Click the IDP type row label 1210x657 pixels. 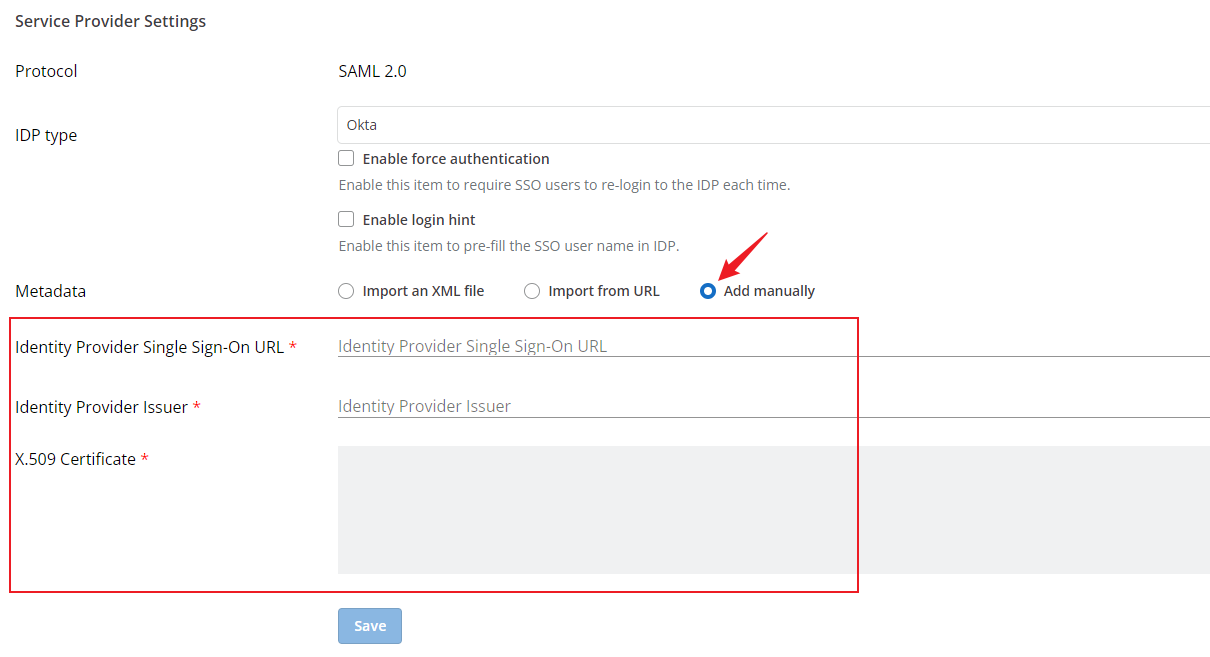pos(46,135)
